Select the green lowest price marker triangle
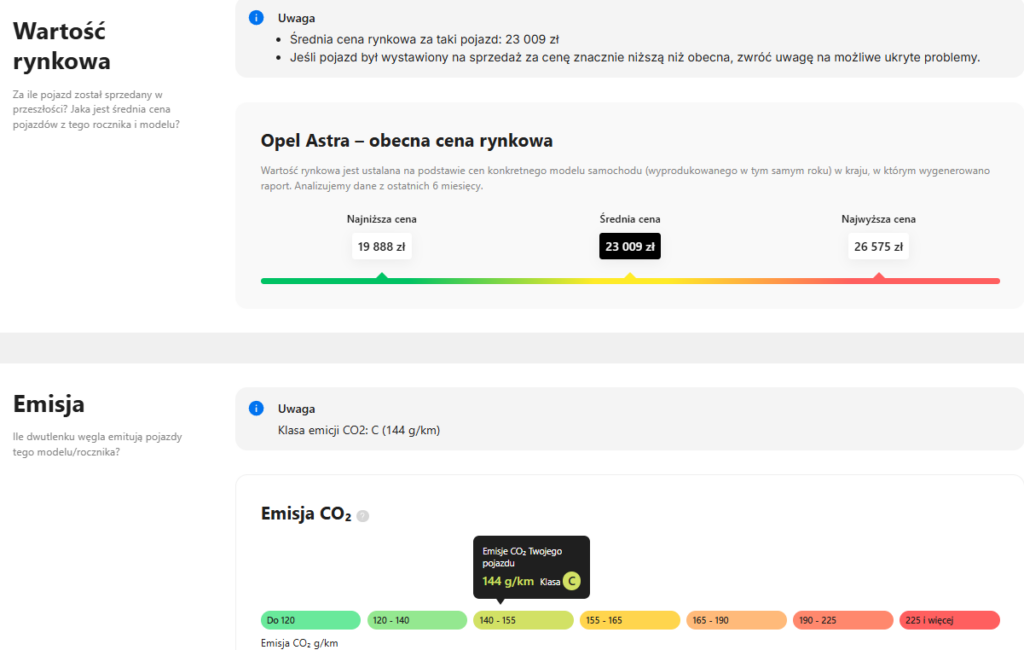1024x650 pixels. [381, 275]
